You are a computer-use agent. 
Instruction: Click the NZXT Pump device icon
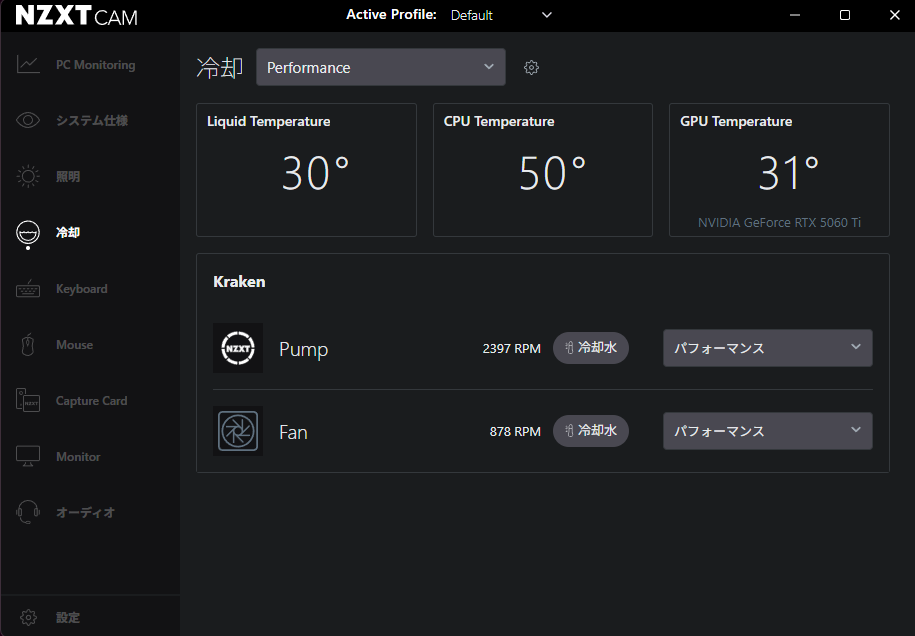pos(238,348)
